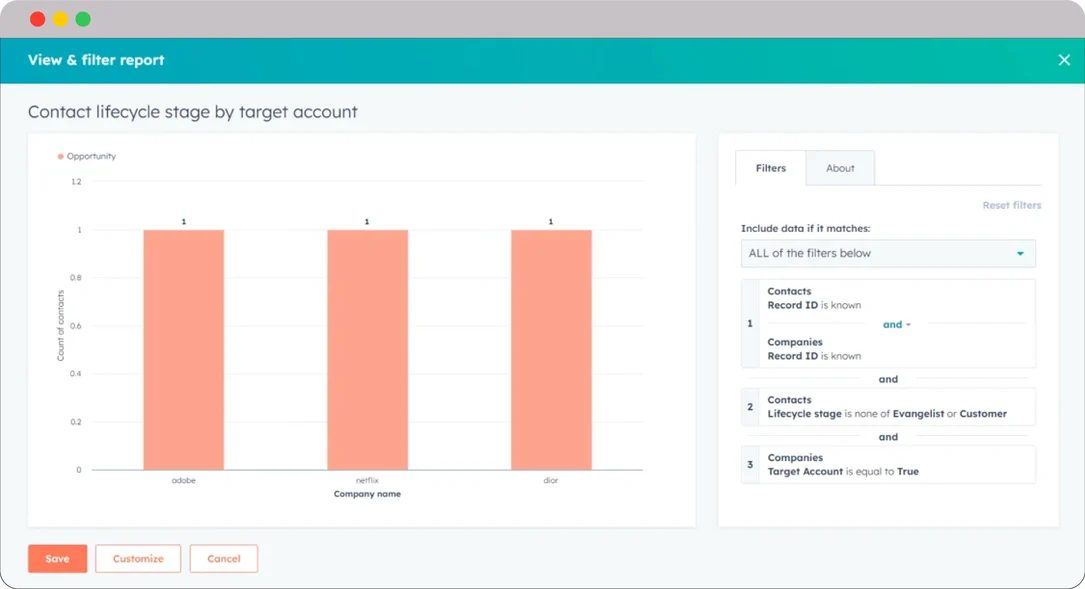Viewport: 1085px width, 589px height.
Task: Click the dior bar in the chart
Action: pos(551,350)
